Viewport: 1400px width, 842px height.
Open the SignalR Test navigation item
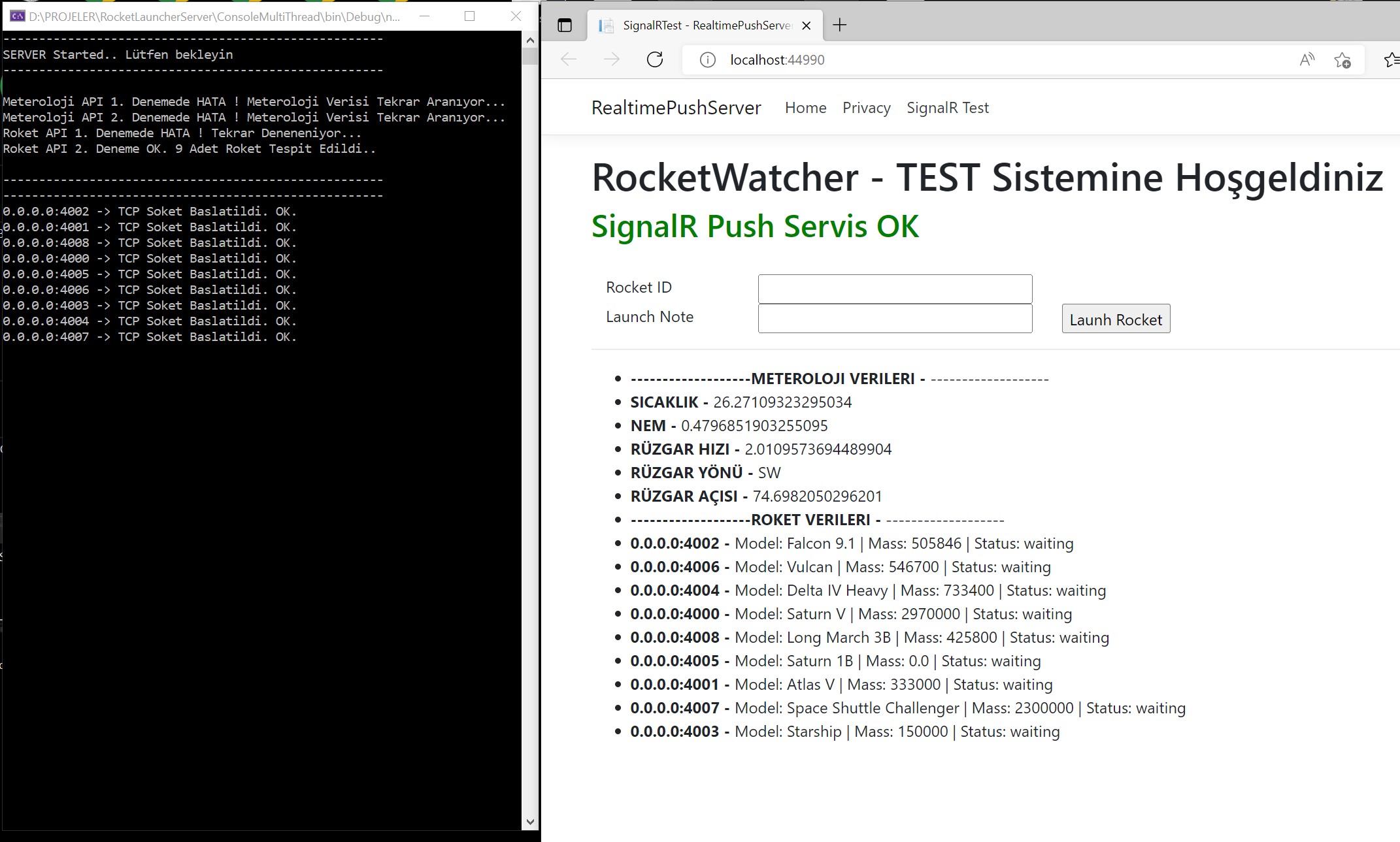[948, 108]
